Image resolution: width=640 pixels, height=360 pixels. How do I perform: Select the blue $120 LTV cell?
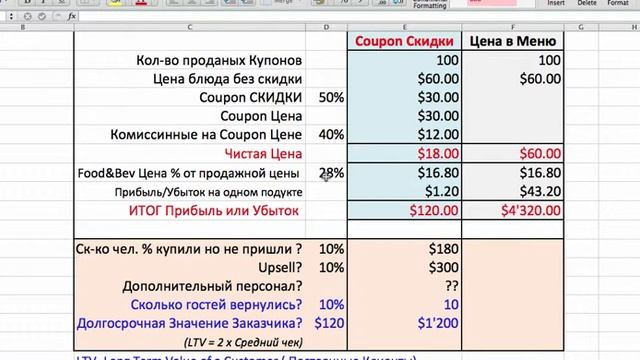pos(326,323)
